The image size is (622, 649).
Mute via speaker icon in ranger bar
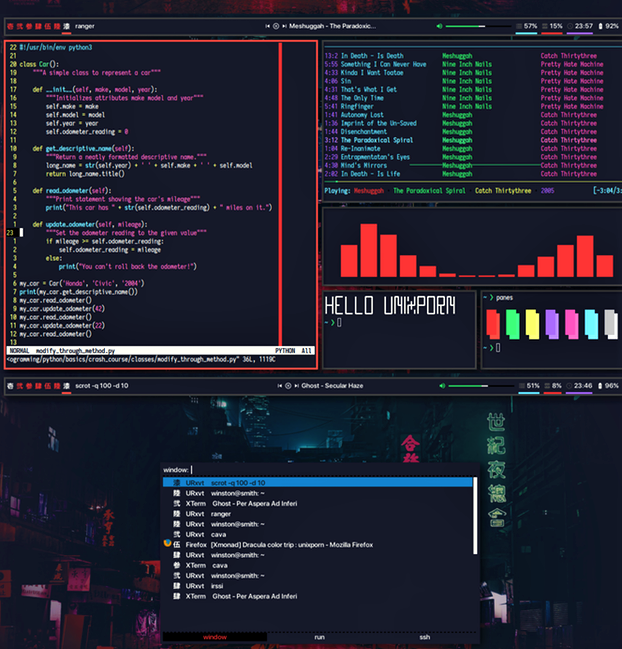pos(439,26)
